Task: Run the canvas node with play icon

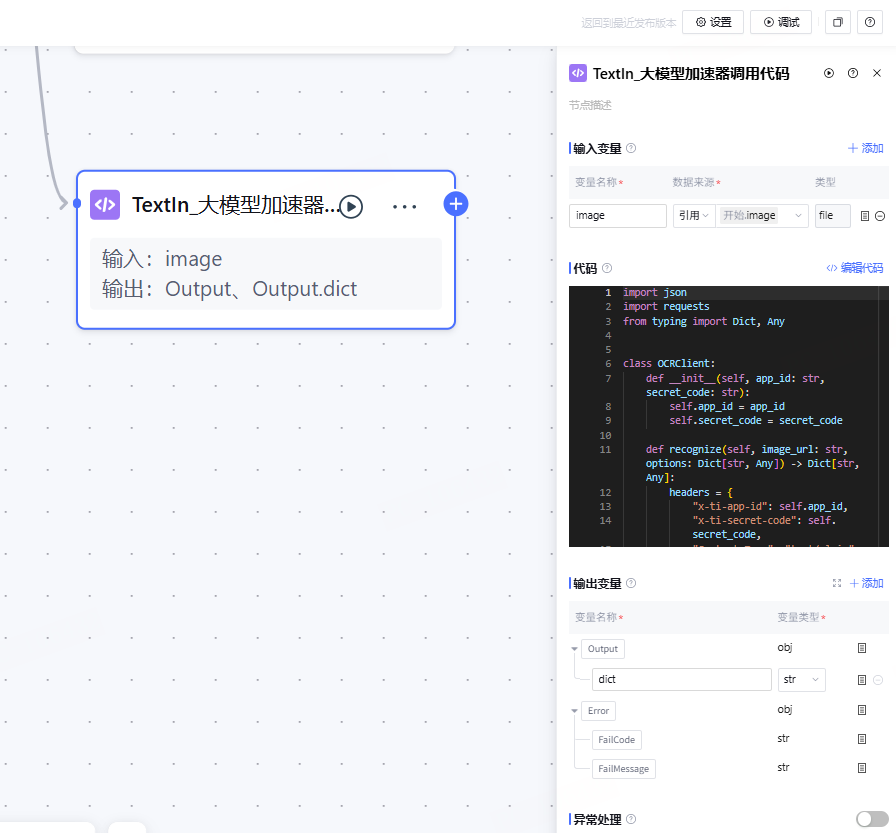Action: pos(351,206)
